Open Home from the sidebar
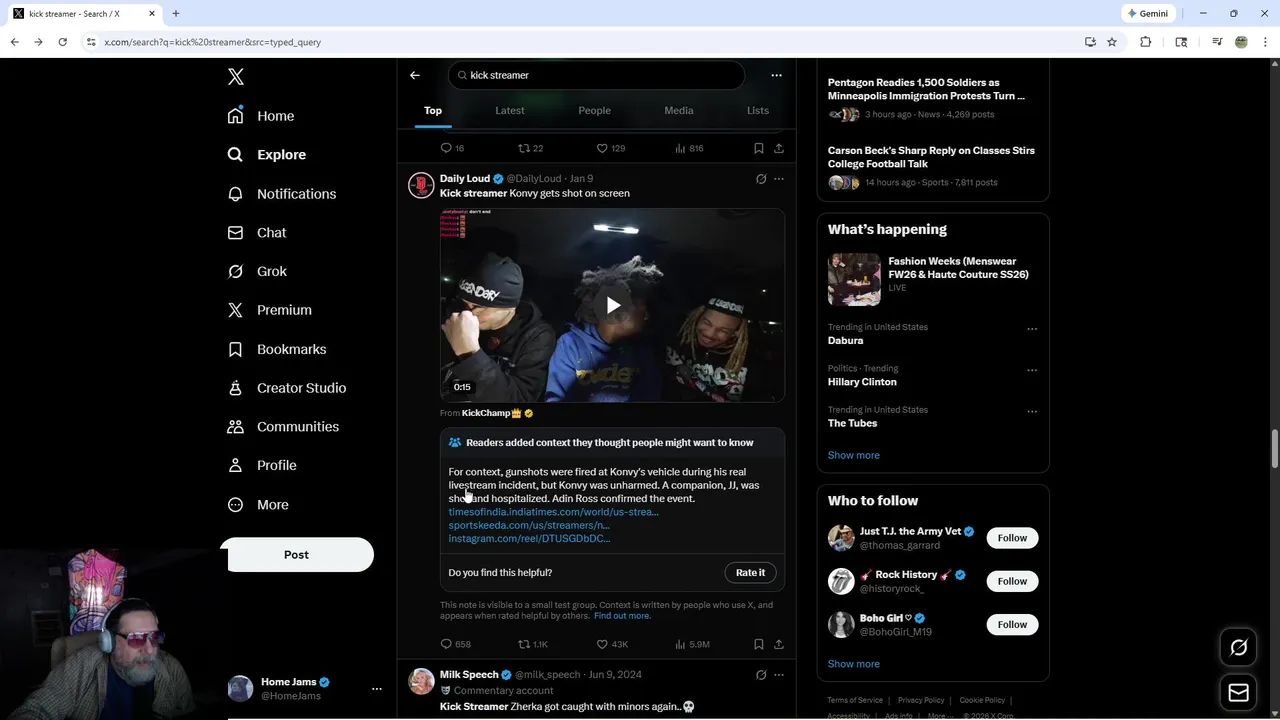The width and height of the screenshot is (1280, 720). click(x=261, y=116)
